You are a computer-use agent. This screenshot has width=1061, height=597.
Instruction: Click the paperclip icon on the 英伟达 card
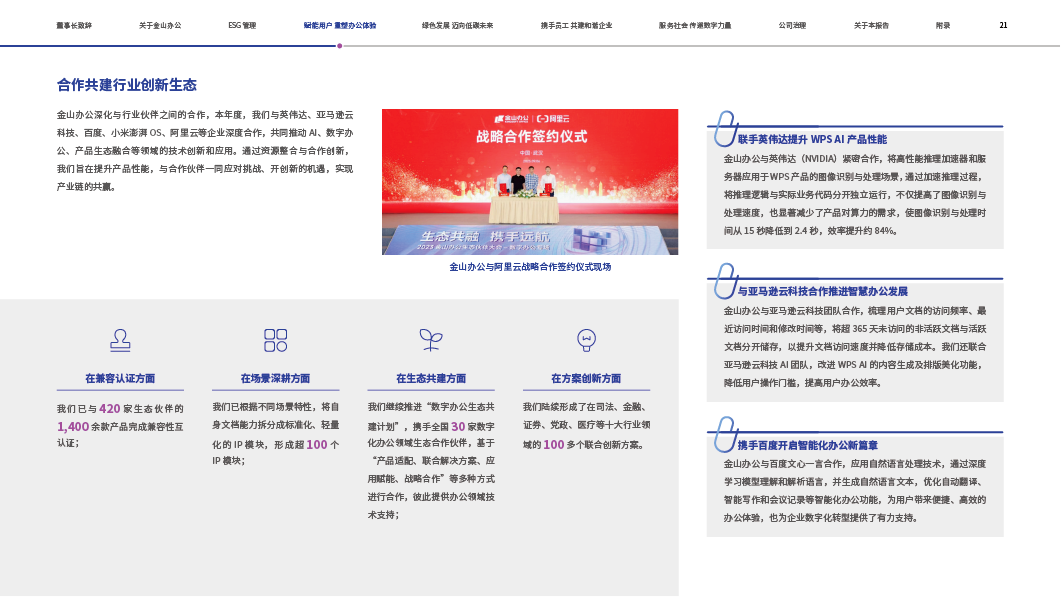[x=721, y=127]
